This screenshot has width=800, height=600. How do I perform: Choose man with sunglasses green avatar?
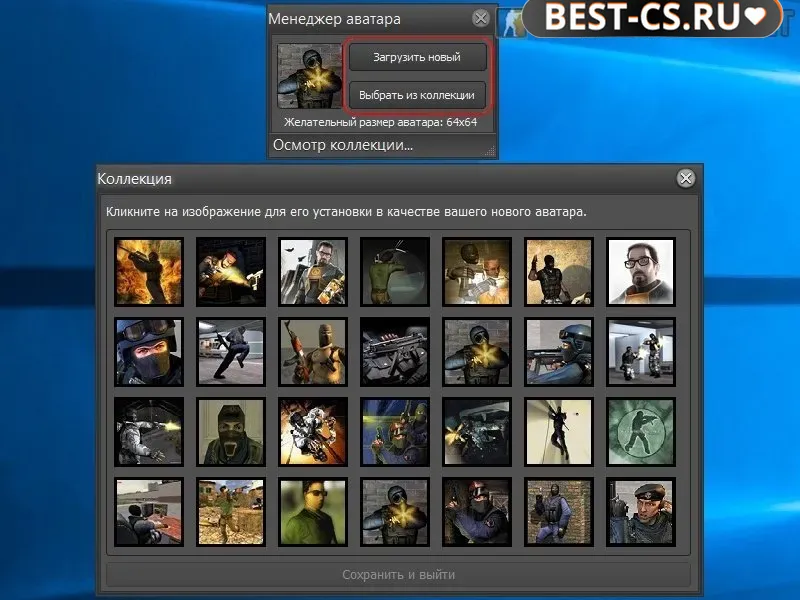pos(313,512)
